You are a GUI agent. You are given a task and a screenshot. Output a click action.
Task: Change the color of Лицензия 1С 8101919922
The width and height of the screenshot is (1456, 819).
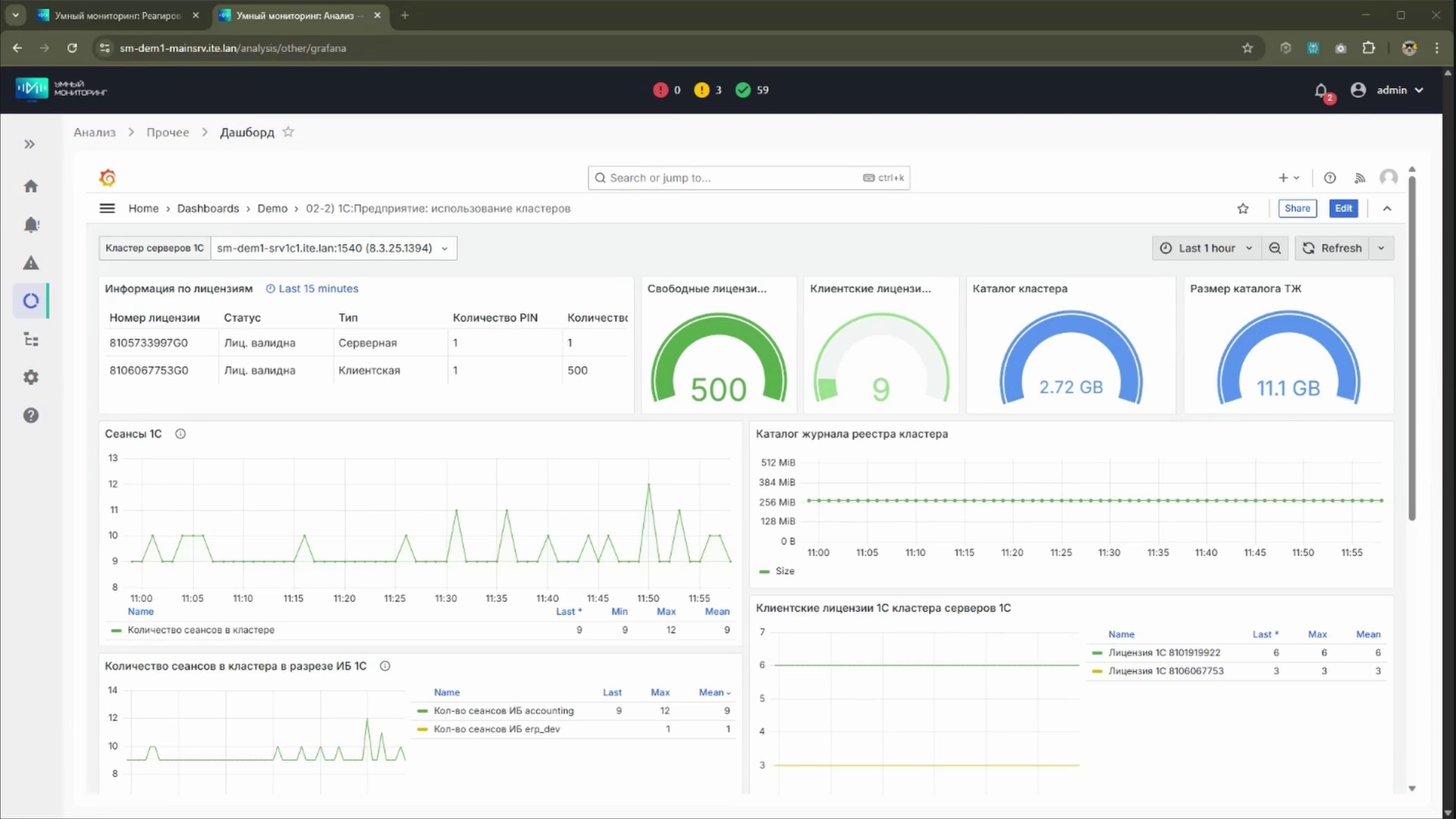1097,653
